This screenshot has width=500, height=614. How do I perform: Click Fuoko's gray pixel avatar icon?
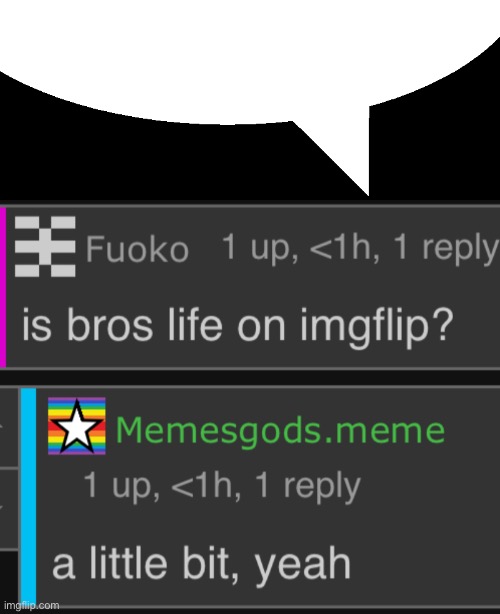point(45,246)
